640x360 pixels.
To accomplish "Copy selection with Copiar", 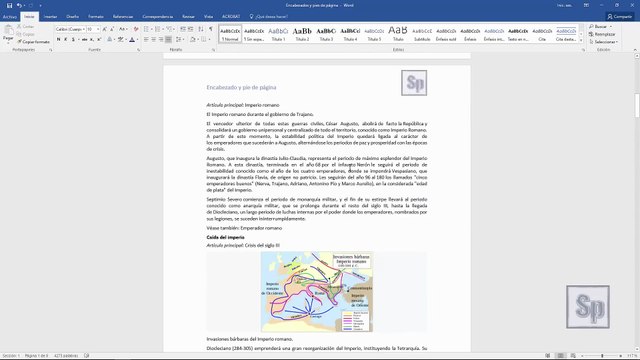I will (x=26, y=34).
